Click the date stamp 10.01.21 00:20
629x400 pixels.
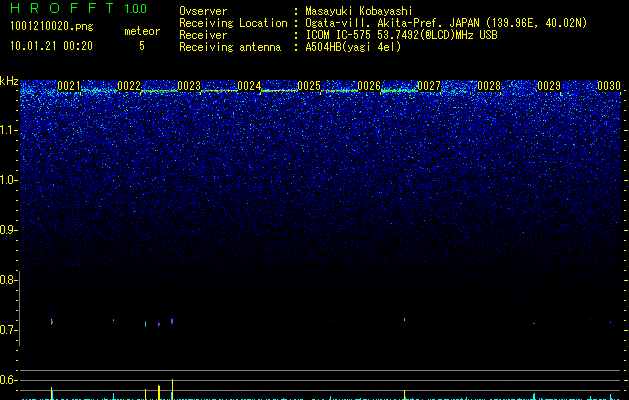tap(51, 46)
